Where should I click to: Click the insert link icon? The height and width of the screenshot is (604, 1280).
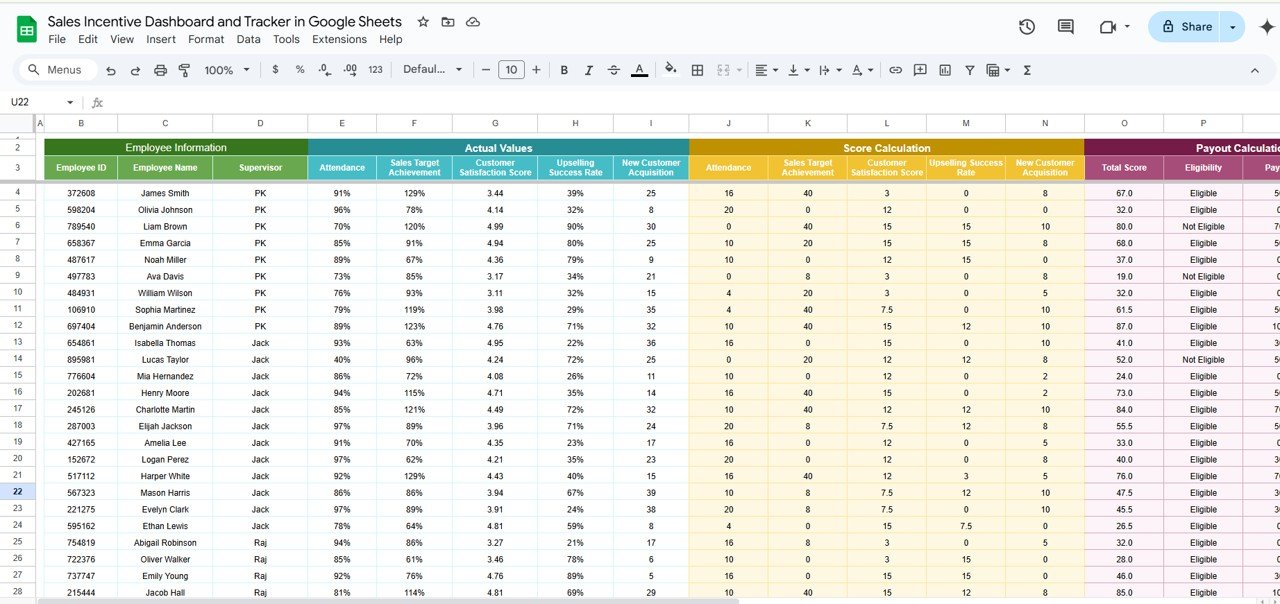(x=895, y=70)
